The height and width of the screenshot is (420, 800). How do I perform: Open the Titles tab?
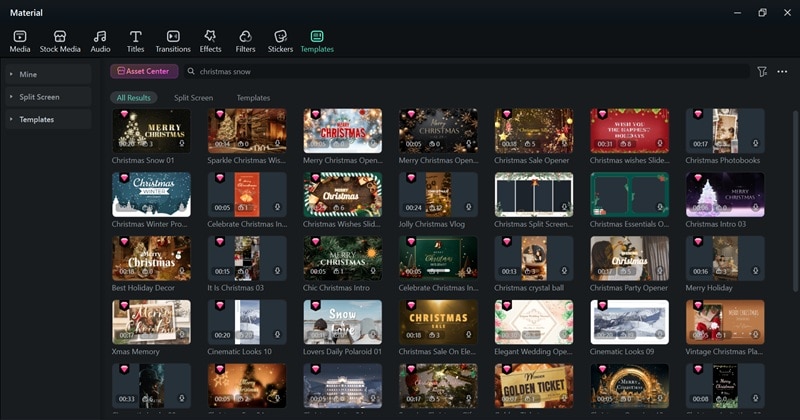[x=135, y=42]
